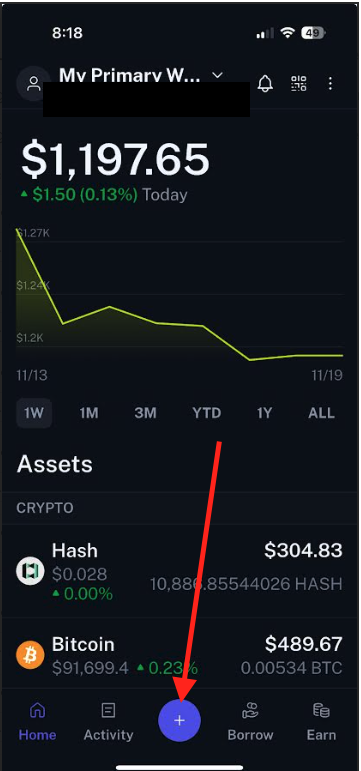Select the 1W chart range

click(x=34, y=413)
